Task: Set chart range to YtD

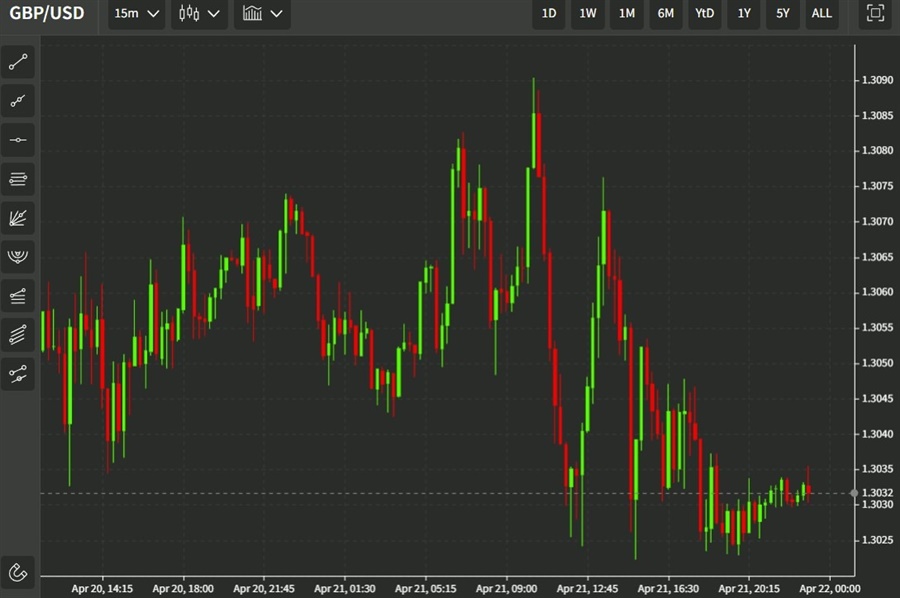Action: (705, 13)
